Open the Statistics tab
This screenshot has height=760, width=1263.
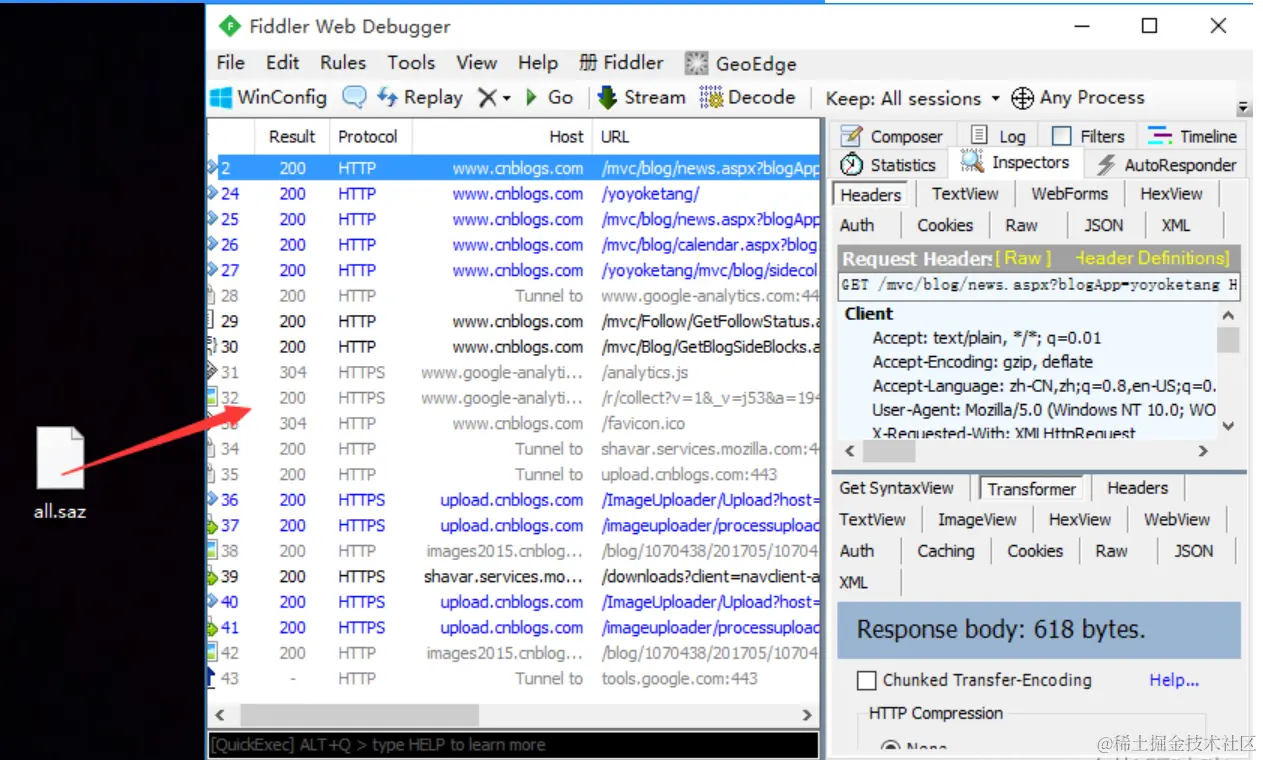(x=888, y=165)
